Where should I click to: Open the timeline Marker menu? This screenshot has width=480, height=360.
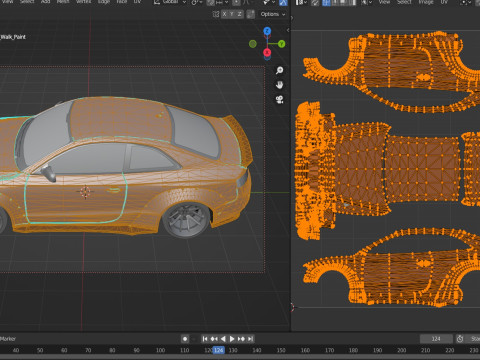click(8, 339)
